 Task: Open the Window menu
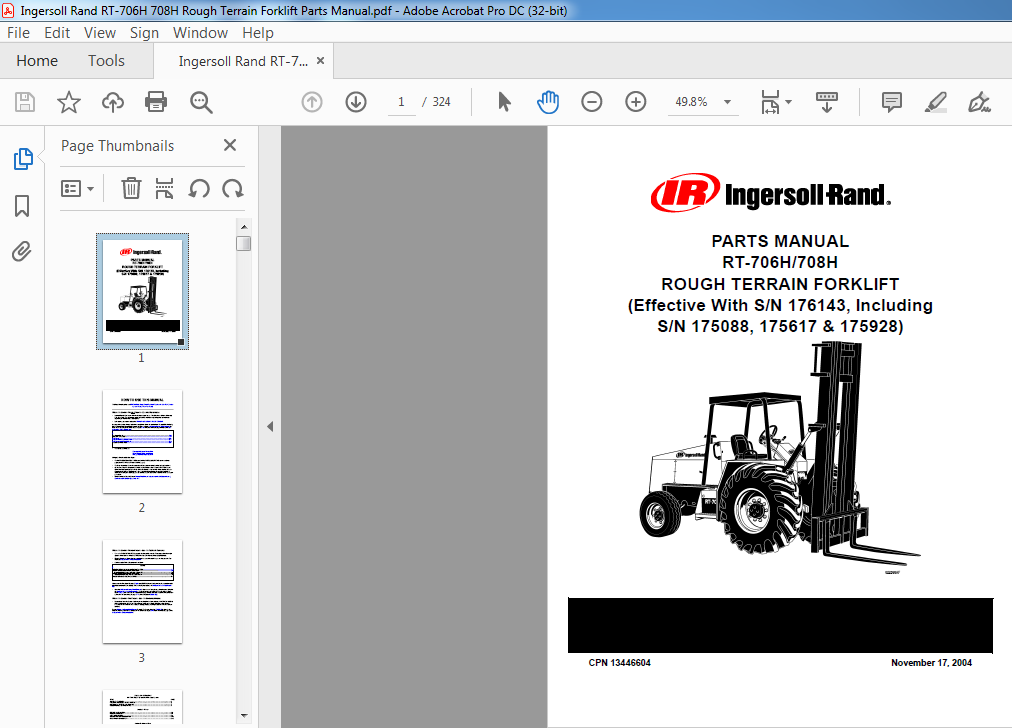pyautogui.click(x=200, y=33)
